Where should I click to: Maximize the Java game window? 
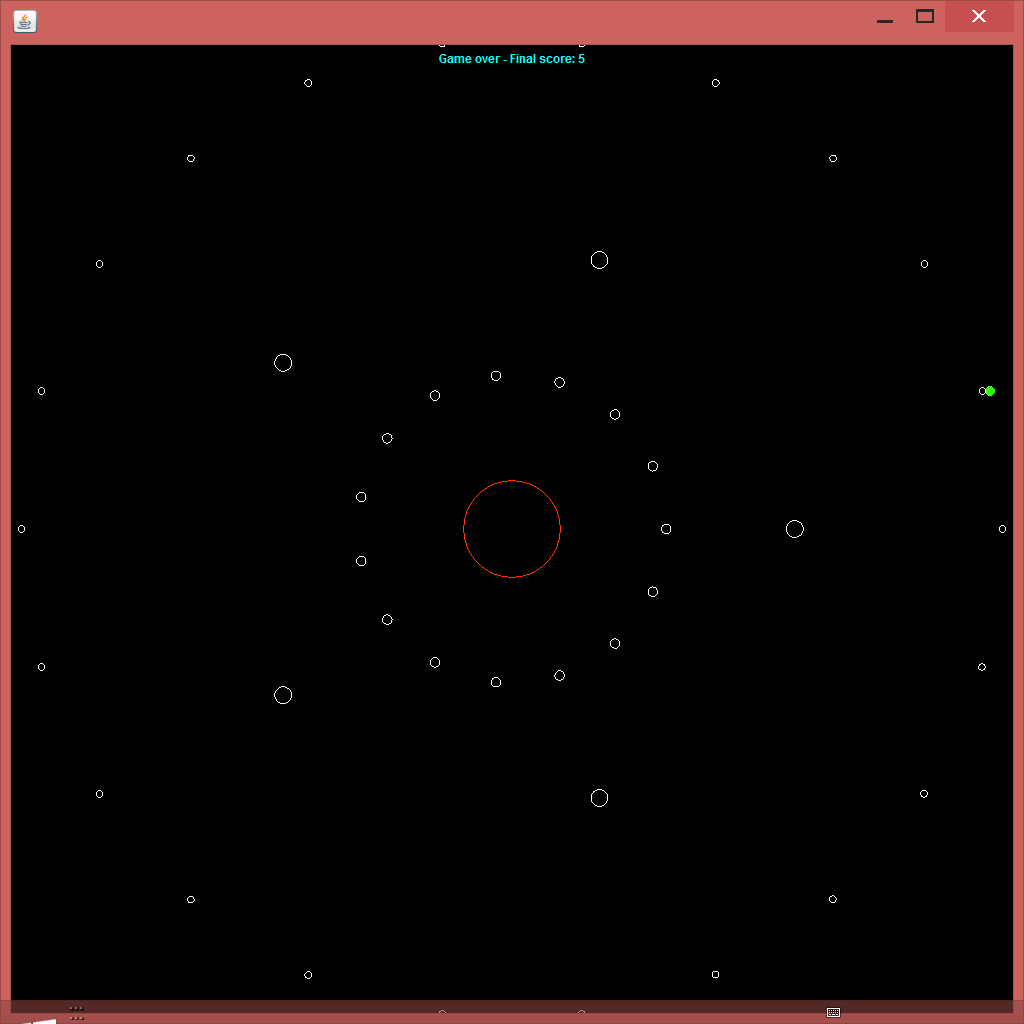point(925,16)
